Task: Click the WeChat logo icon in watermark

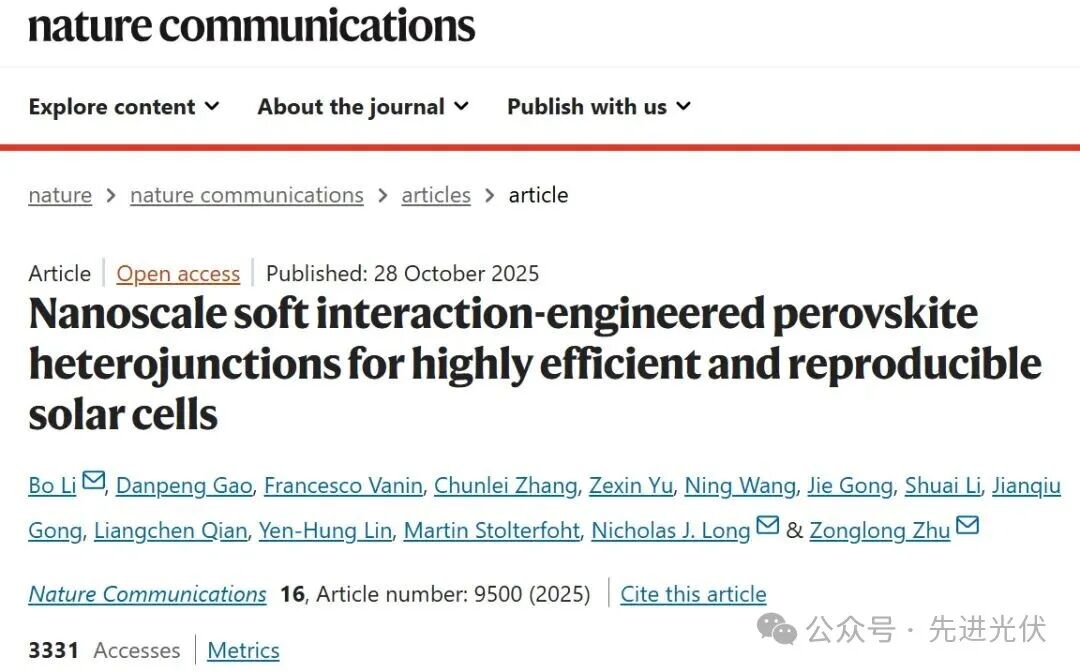Action: point(777,629)
